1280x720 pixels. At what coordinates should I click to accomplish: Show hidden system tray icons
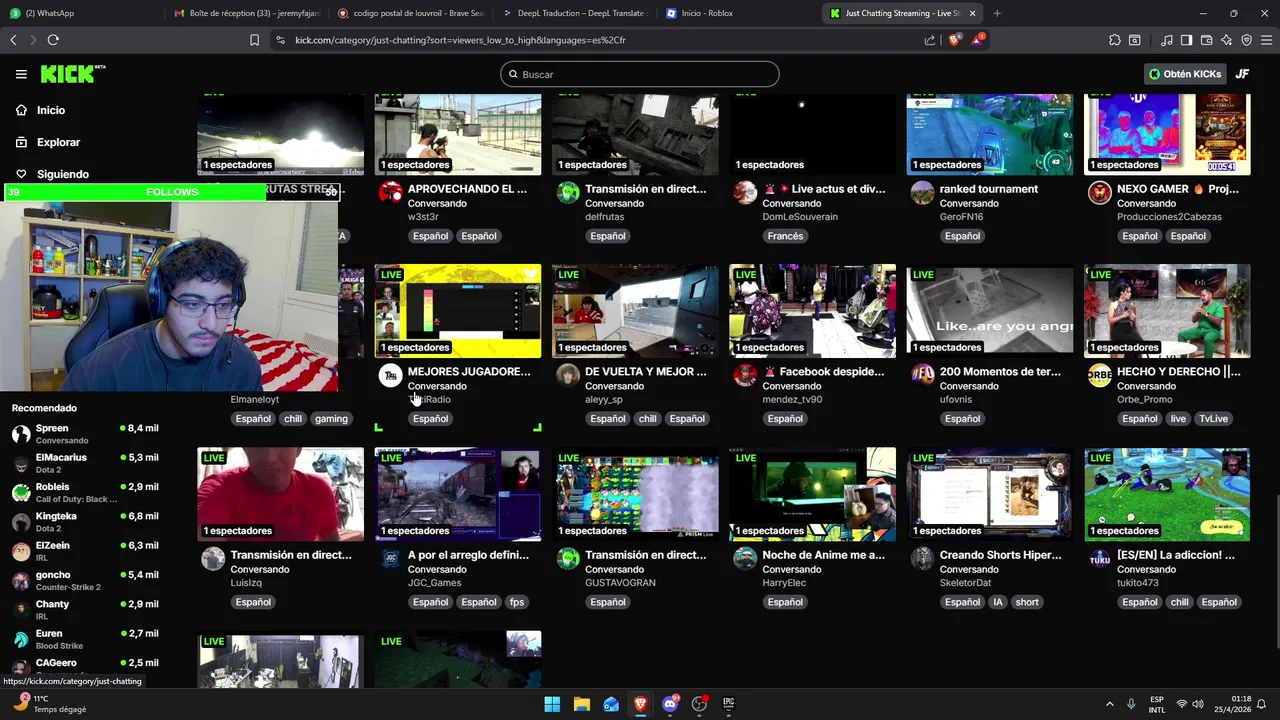click(x=1109, y=704)
